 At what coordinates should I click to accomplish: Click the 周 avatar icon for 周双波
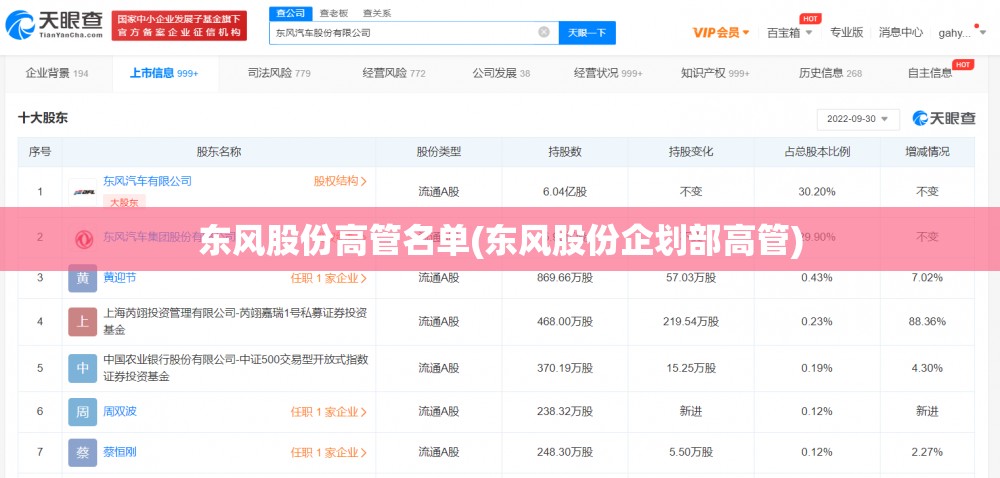click(x=83, y=412)
